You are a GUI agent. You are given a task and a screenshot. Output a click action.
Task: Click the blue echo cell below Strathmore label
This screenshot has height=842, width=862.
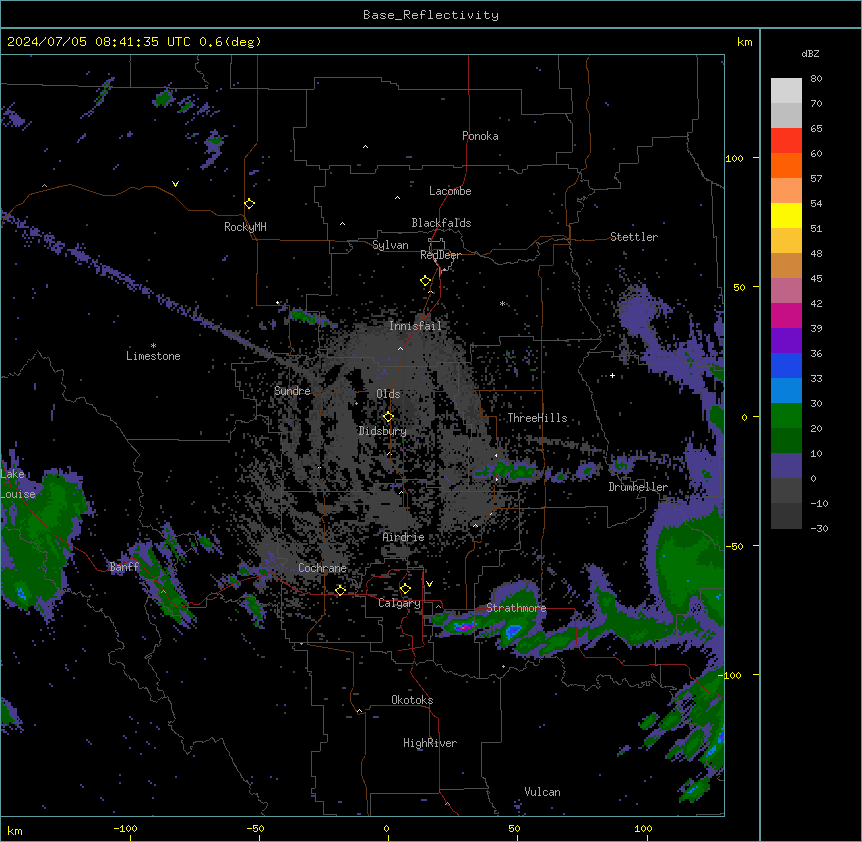513,631
